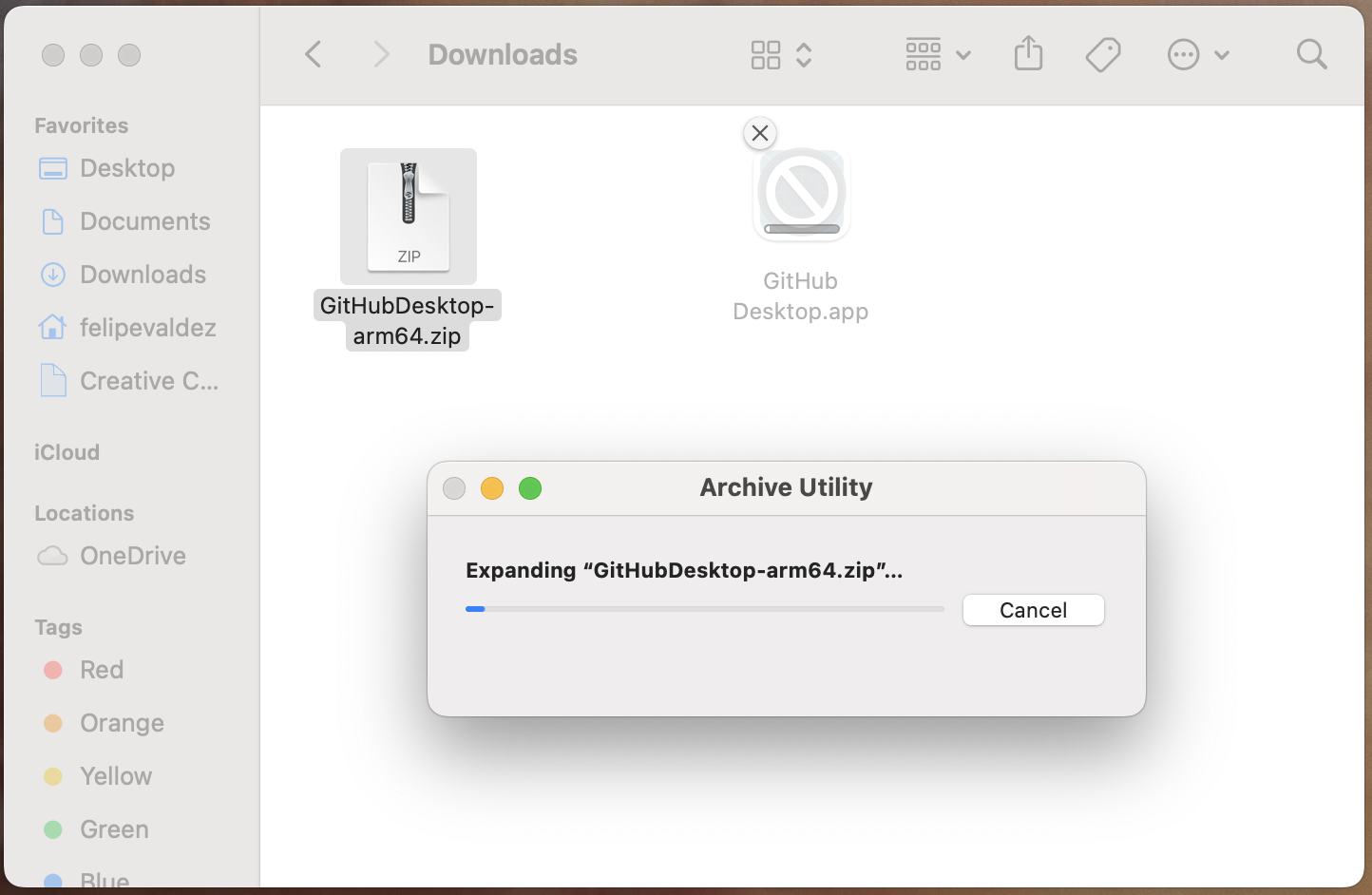Open the group-by options dropdown
Image resolution: width=1372 pixels, height=895 pixels.
[937, 54]
